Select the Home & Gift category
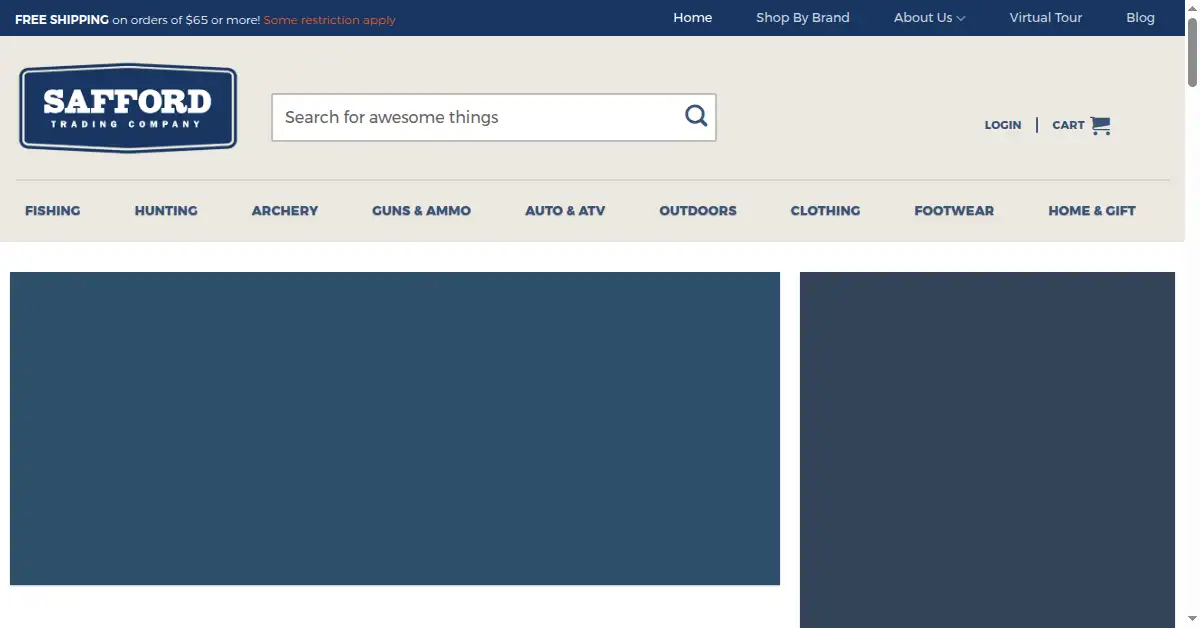The width and height of the screenshot is (1200, 628). tap(1092, 211)
